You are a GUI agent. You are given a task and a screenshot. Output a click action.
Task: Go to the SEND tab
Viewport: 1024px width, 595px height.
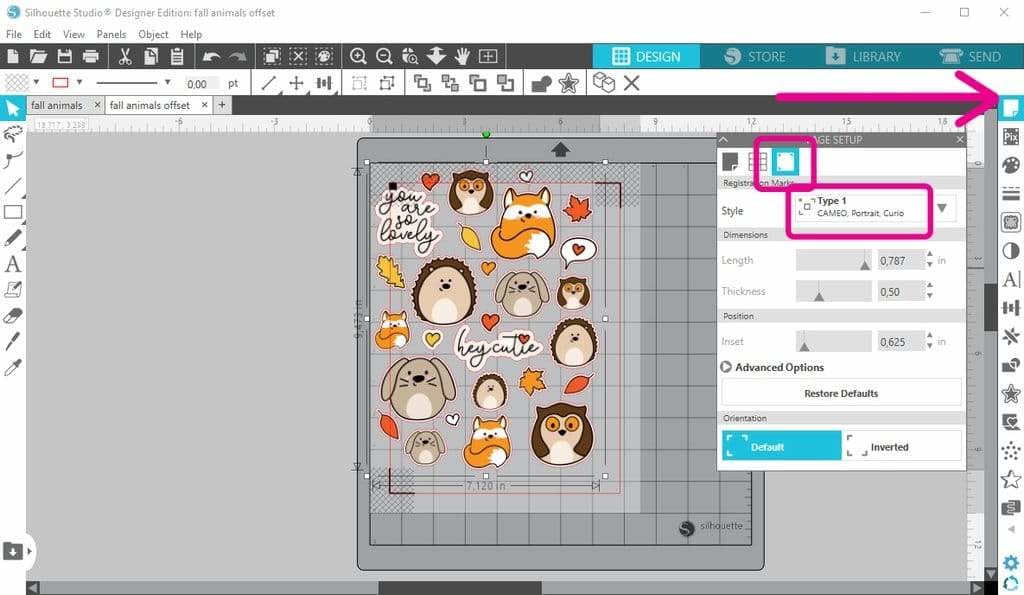(970, 57)
